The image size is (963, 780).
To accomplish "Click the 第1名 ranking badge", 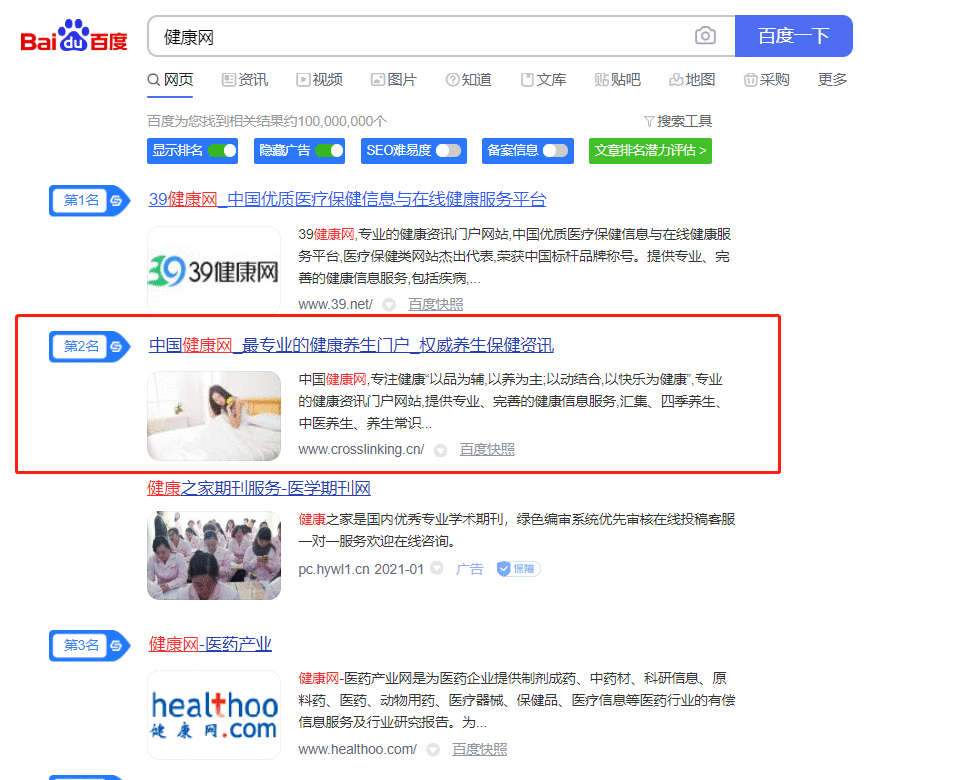I will click(90, 200).
